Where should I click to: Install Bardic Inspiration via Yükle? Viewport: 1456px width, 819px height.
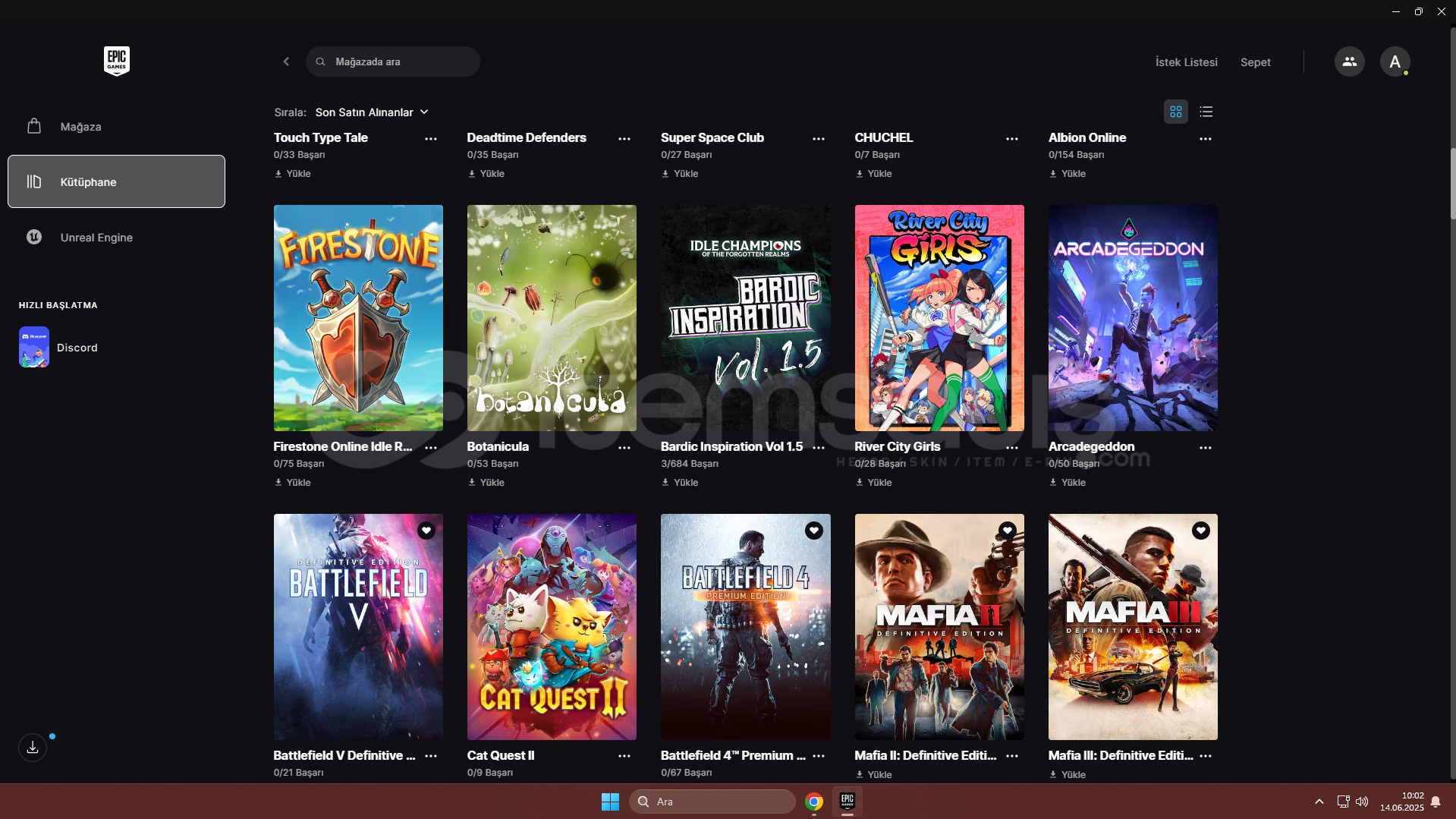(680, 483)
